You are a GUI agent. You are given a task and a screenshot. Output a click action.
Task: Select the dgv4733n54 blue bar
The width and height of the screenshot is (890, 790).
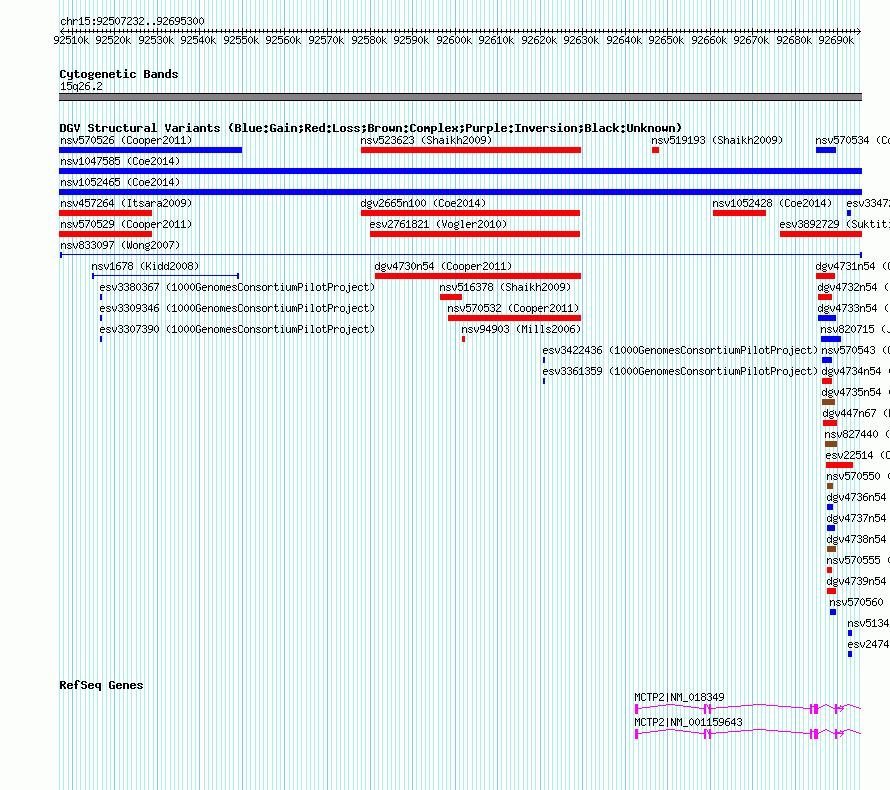[827, 318]
